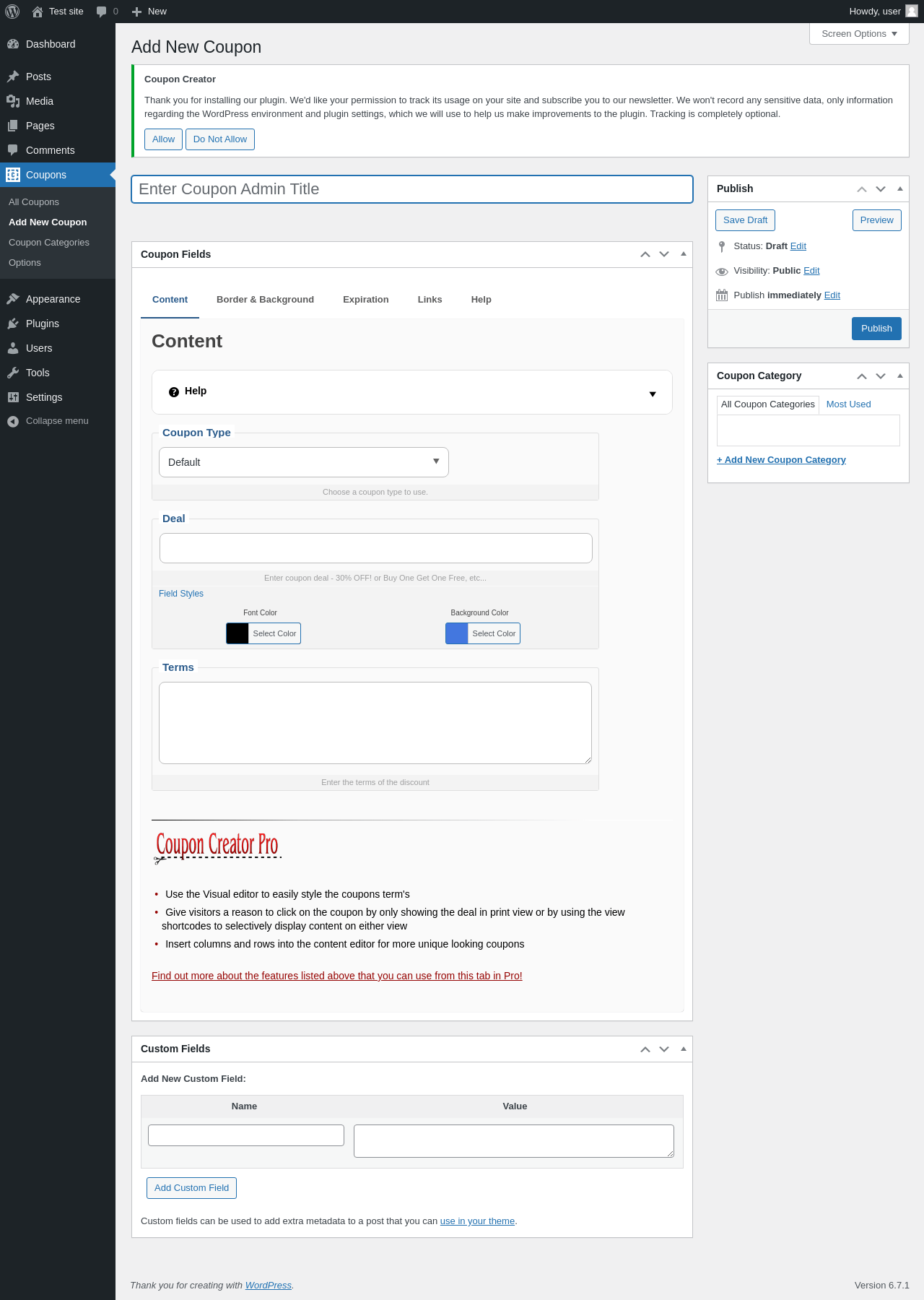Viewport: 924px width, 1300px height.
Task: Switch to the Content tab
Action: (x=170, y=300)
